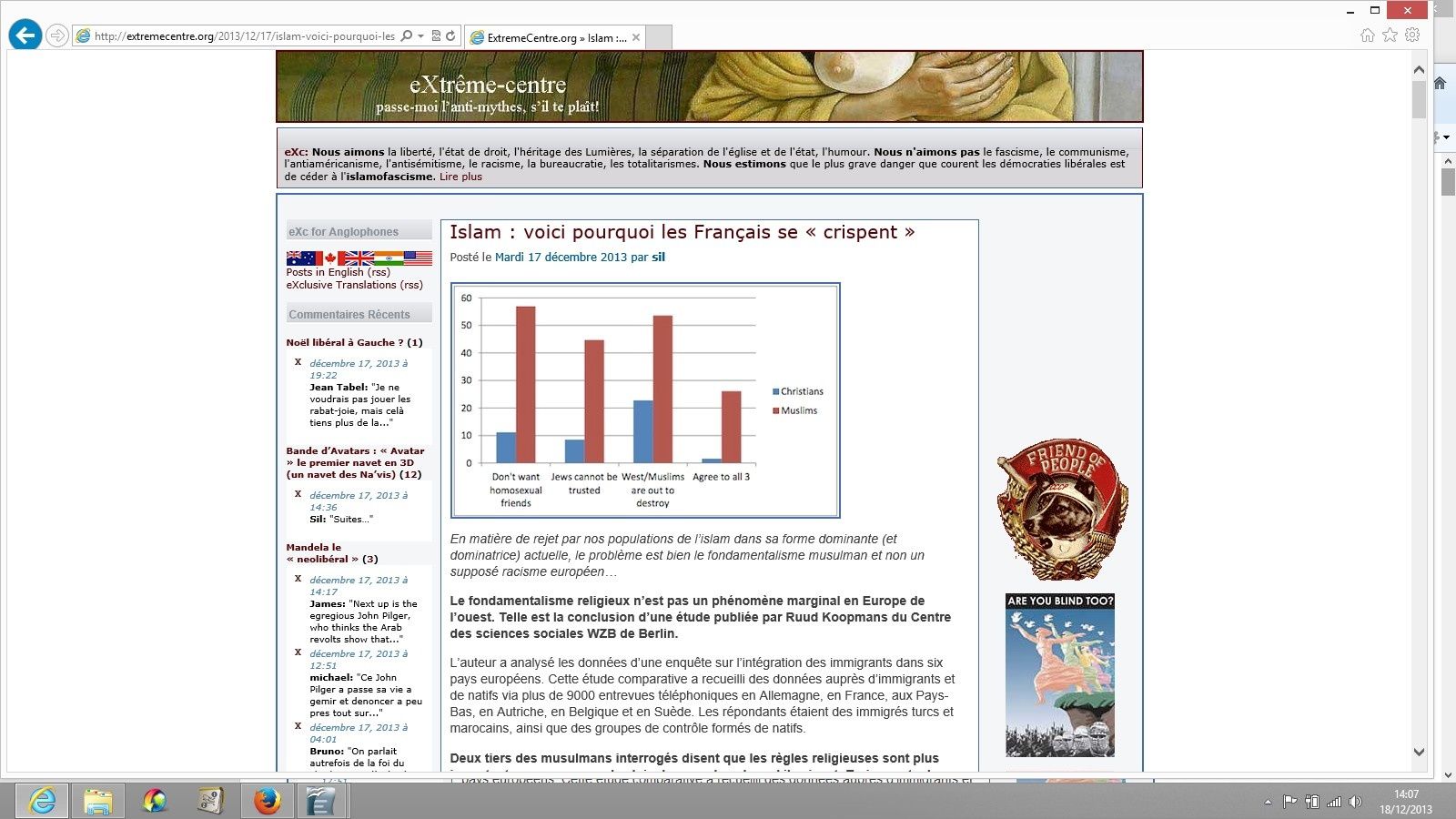Open author 'sil' profile link
This screenshot has width=1456, height=819.
tap(658, 258)
